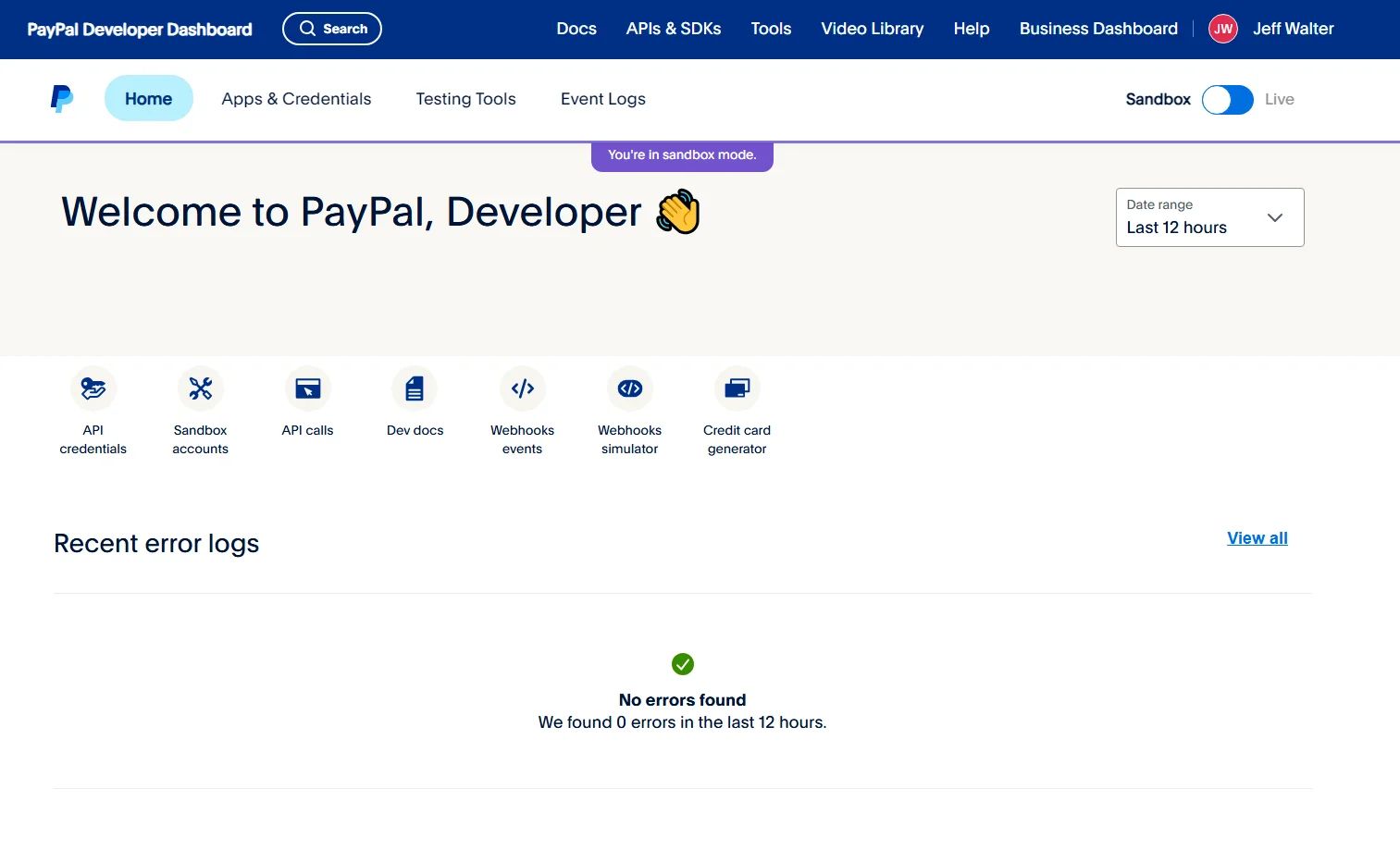Click the JW user avatar

(x=1222, y=29)
